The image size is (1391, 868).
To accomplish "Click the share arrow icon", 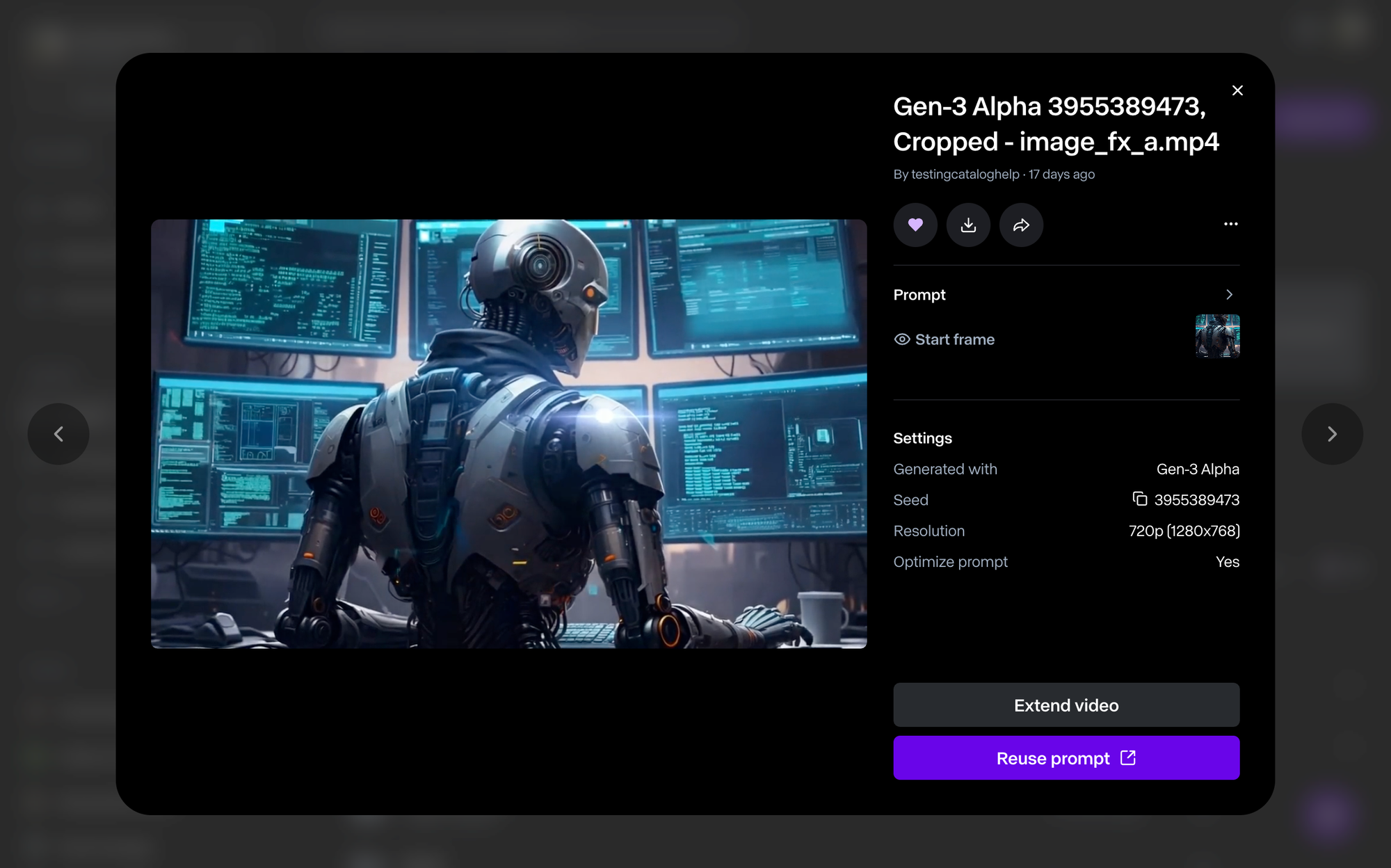I will click(x=1021, y=225).
